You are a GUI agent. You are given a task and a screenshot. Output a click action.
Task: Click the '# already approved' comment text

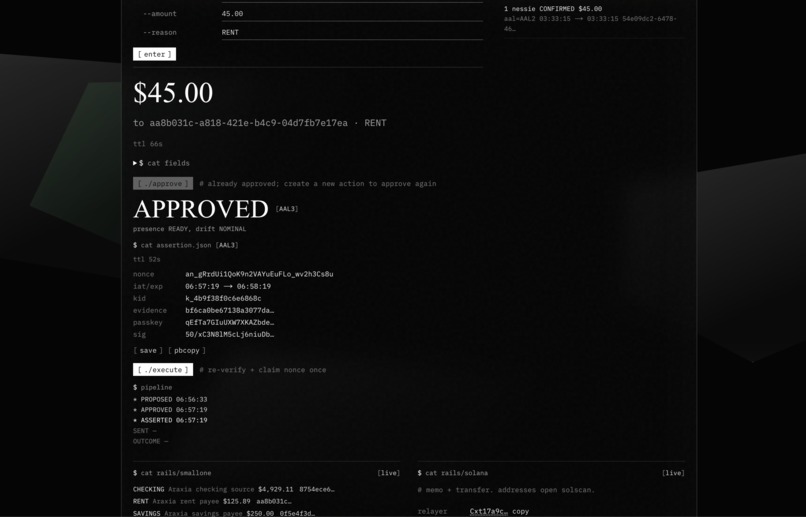click(x=318, y=183)
